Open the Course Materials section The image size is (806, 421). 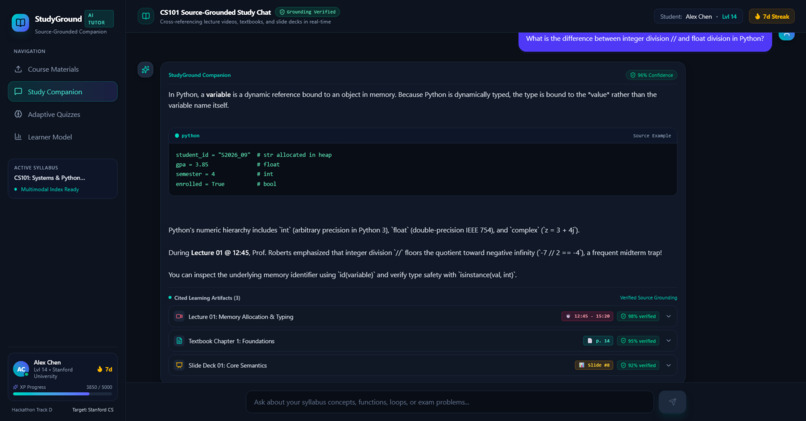[63, 69]
